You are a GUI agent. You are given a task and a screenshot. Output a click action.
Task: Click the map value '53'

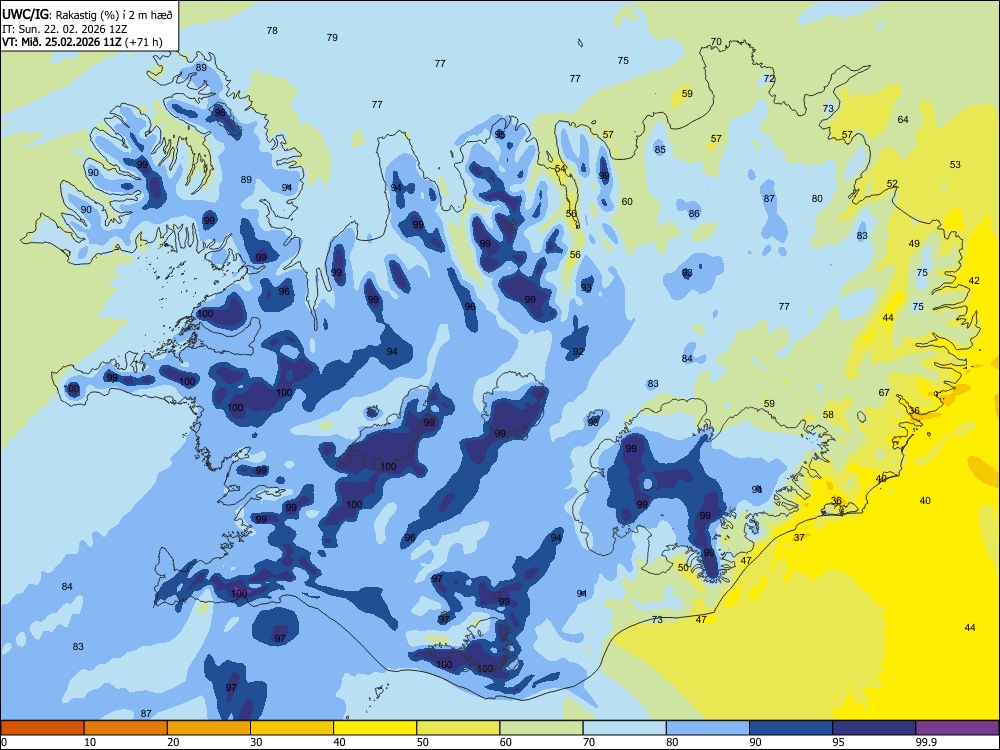pos(955,165)
